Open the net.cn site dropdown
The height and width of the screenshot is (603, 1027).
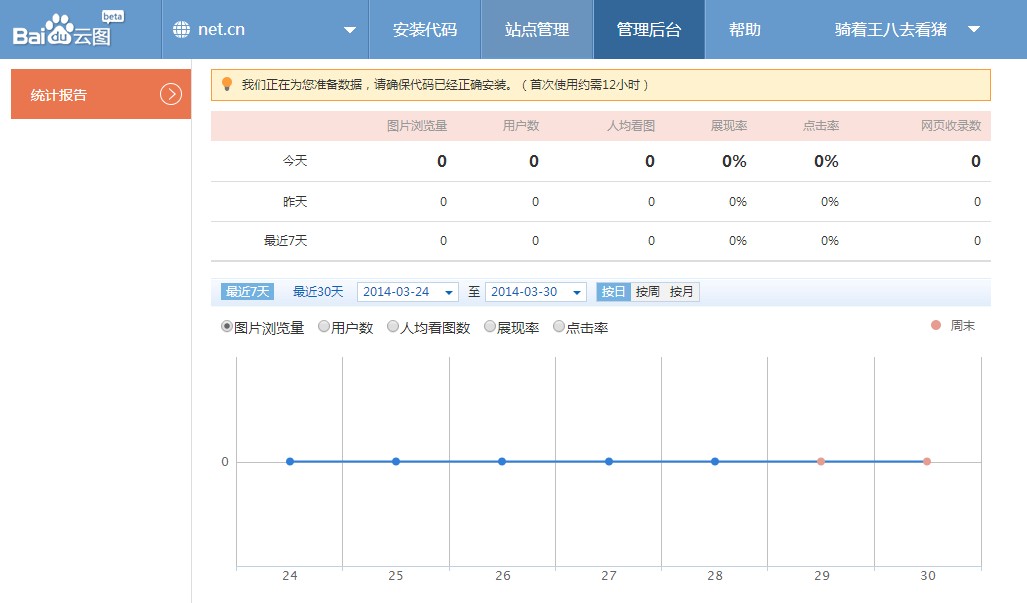tap(349, 30)
